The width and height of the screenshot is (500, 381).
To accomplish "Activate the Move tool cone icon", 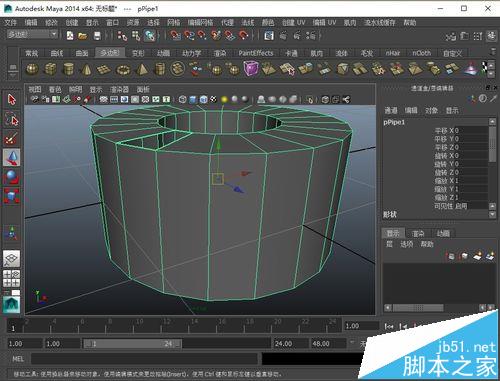I will [x=12, y=157].
